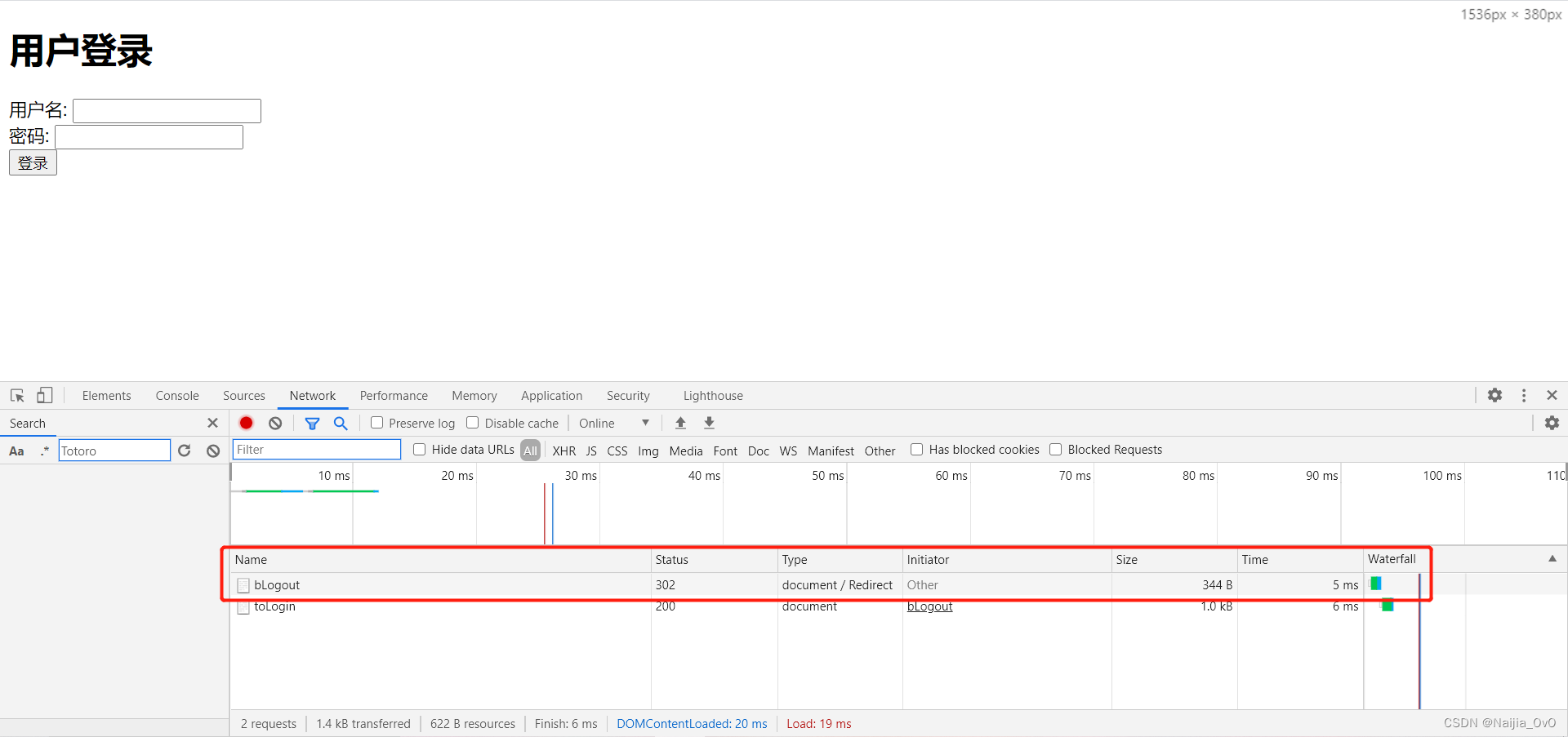Viewport: 1568px width, 737px height.
Task: Activate the inspect element picker icon
Action: [x=17, y=396]
